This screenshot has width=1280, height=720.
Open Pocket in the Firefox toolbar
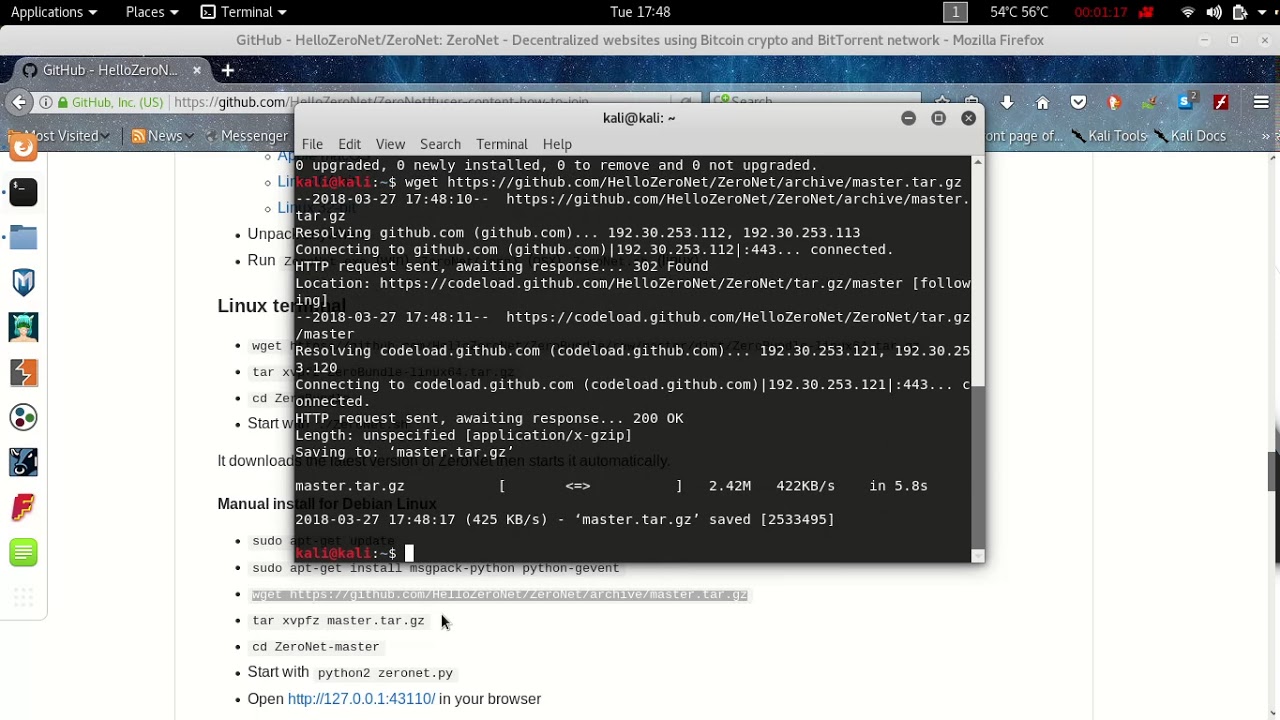(1078, 102)
